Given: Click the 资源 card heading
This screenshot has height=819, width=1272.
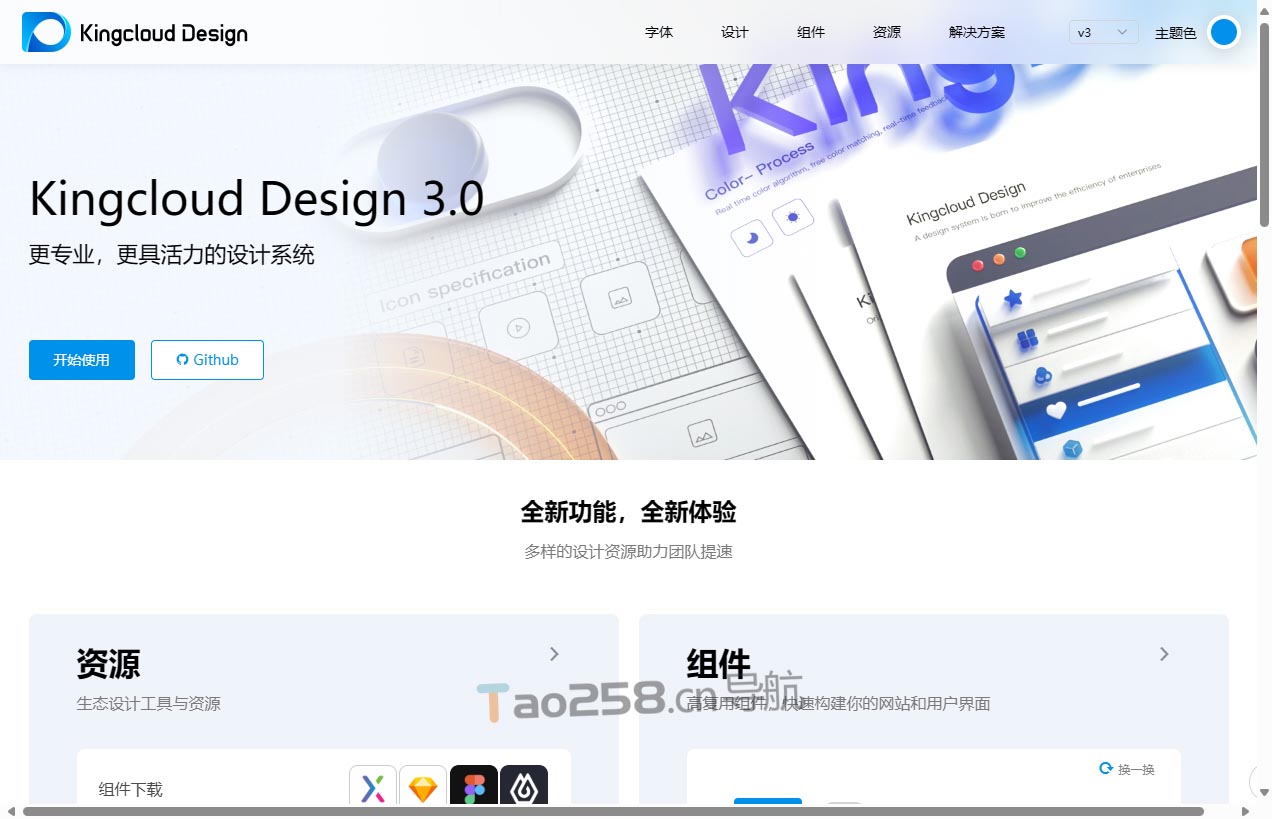Looking at the screenshot, I should (x=108, y=664).
